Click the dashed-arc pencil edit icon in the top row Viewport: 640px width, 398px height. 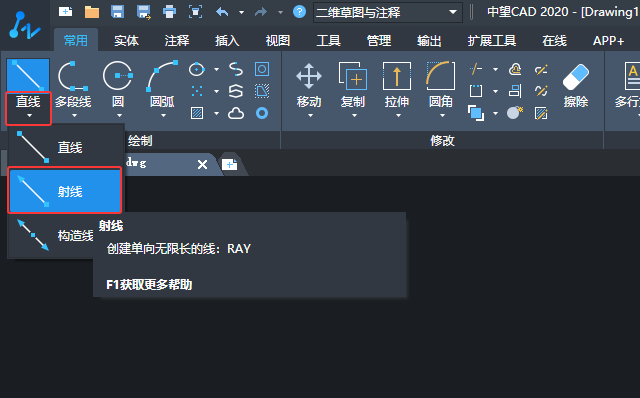tap(541, 69)
